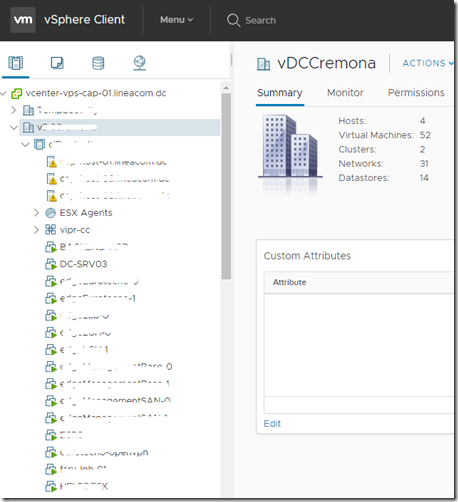The width and height of the screenshot is (458, 502).
Task: Select the vCenter server icon in tree
Action: point(17,93)
